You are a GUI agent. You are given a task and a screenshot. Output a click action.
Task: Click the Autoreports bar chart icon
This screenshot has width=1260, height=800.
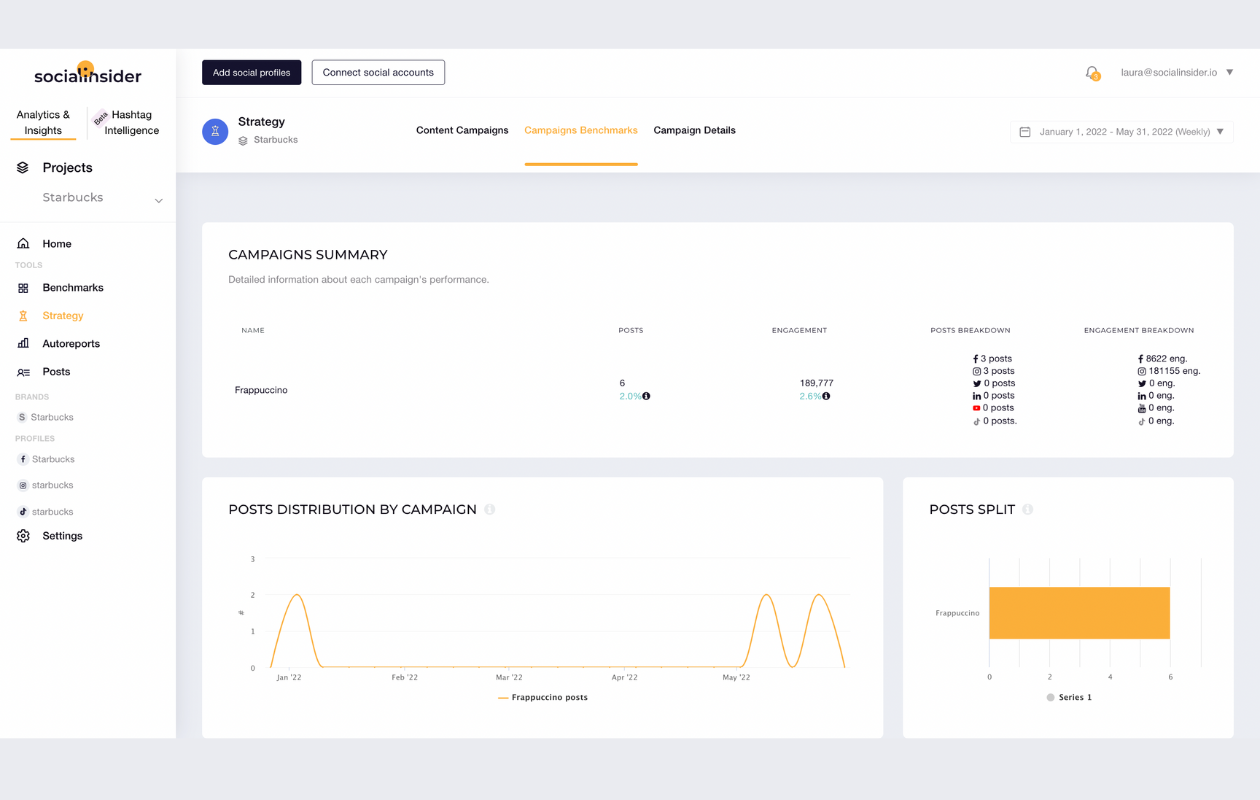(23, 344)
